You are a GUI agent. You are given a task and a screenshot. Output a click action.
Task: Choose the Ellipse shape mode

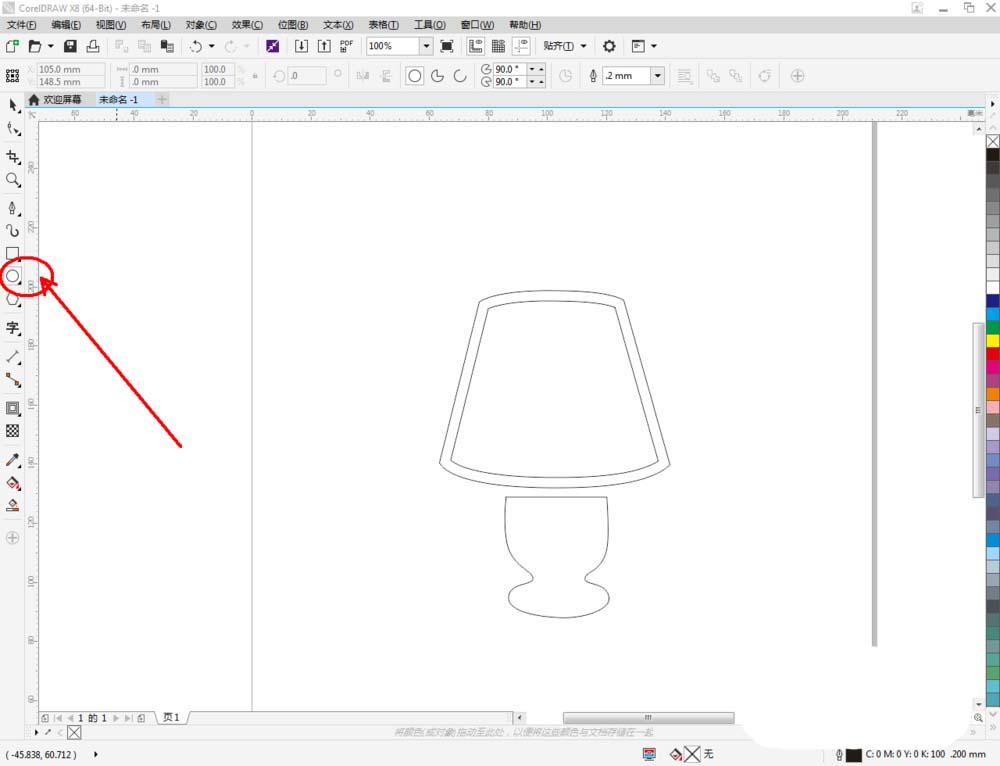tap(415, 76)
